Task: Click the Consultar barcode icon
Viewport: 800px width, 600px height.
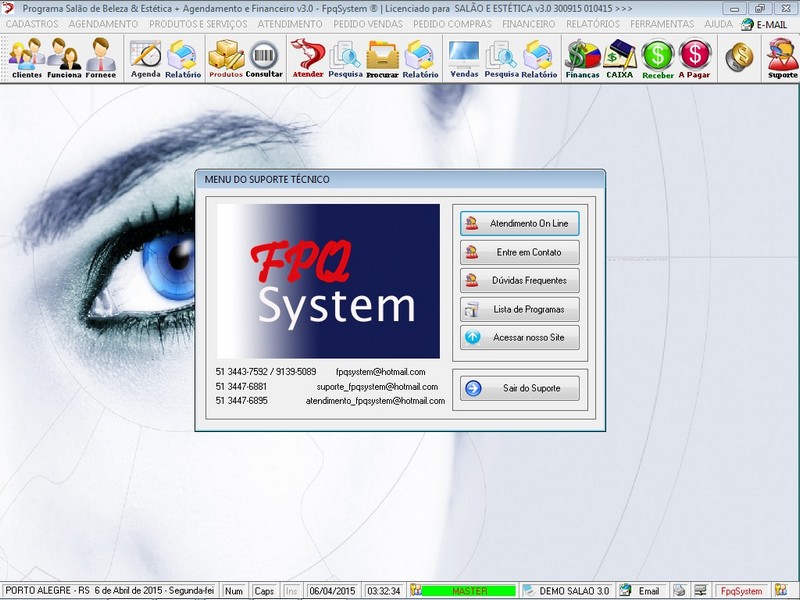Action: click(264, 58)
